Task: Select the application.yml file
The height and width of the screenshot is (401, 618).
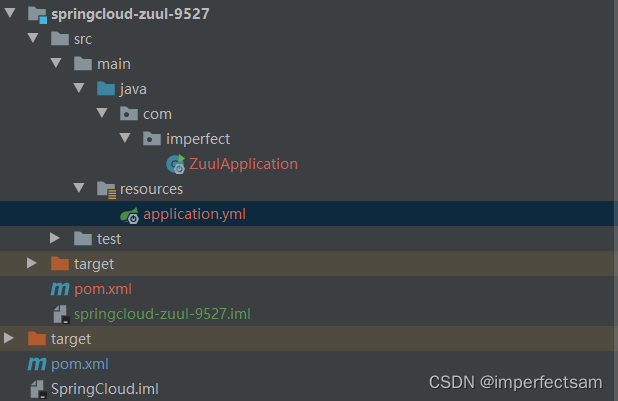Action: pyautogui.click(x=194, y=214)
